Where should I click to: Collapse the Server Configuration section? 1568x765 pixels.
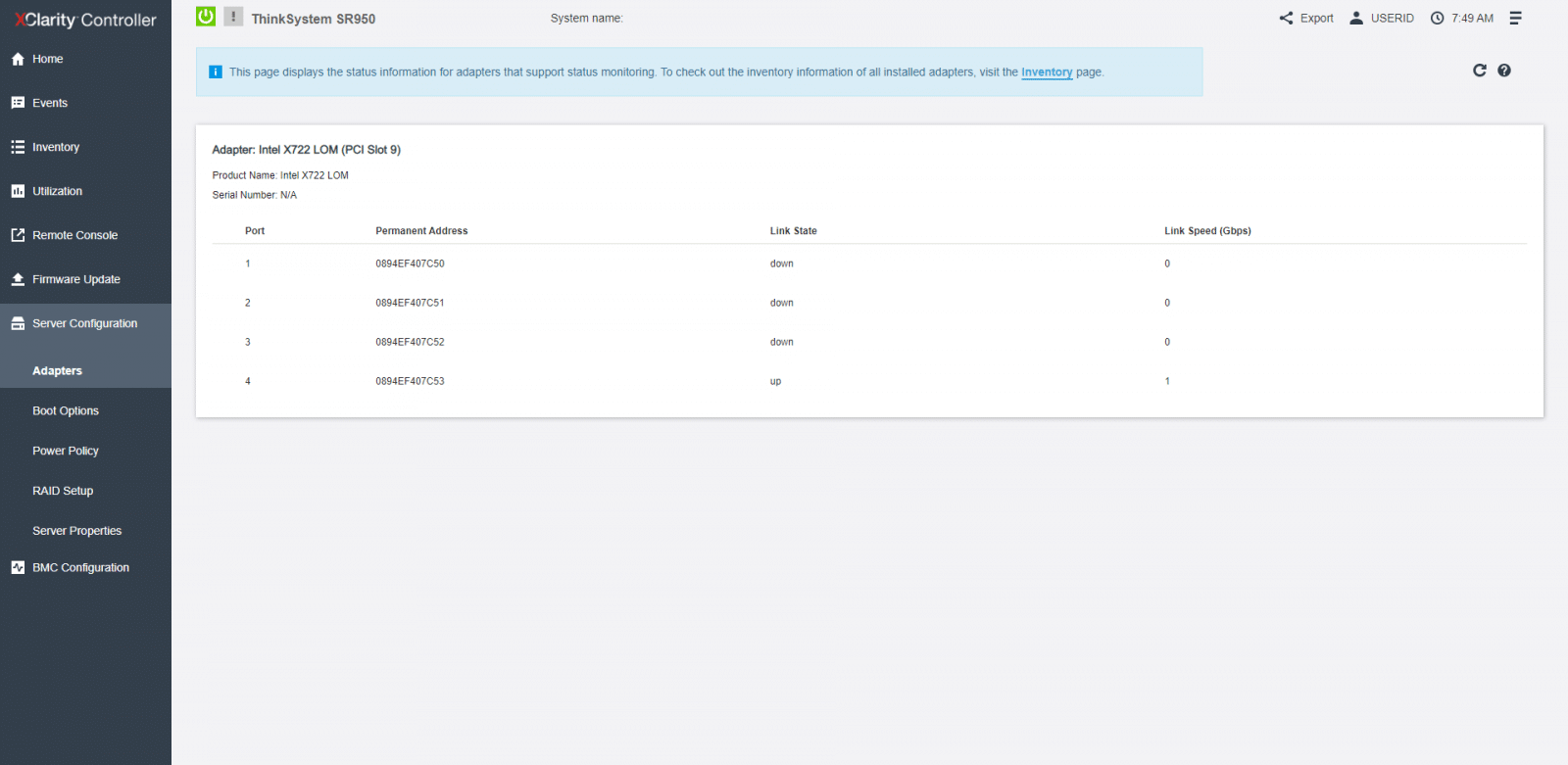[x=85, y=323]
